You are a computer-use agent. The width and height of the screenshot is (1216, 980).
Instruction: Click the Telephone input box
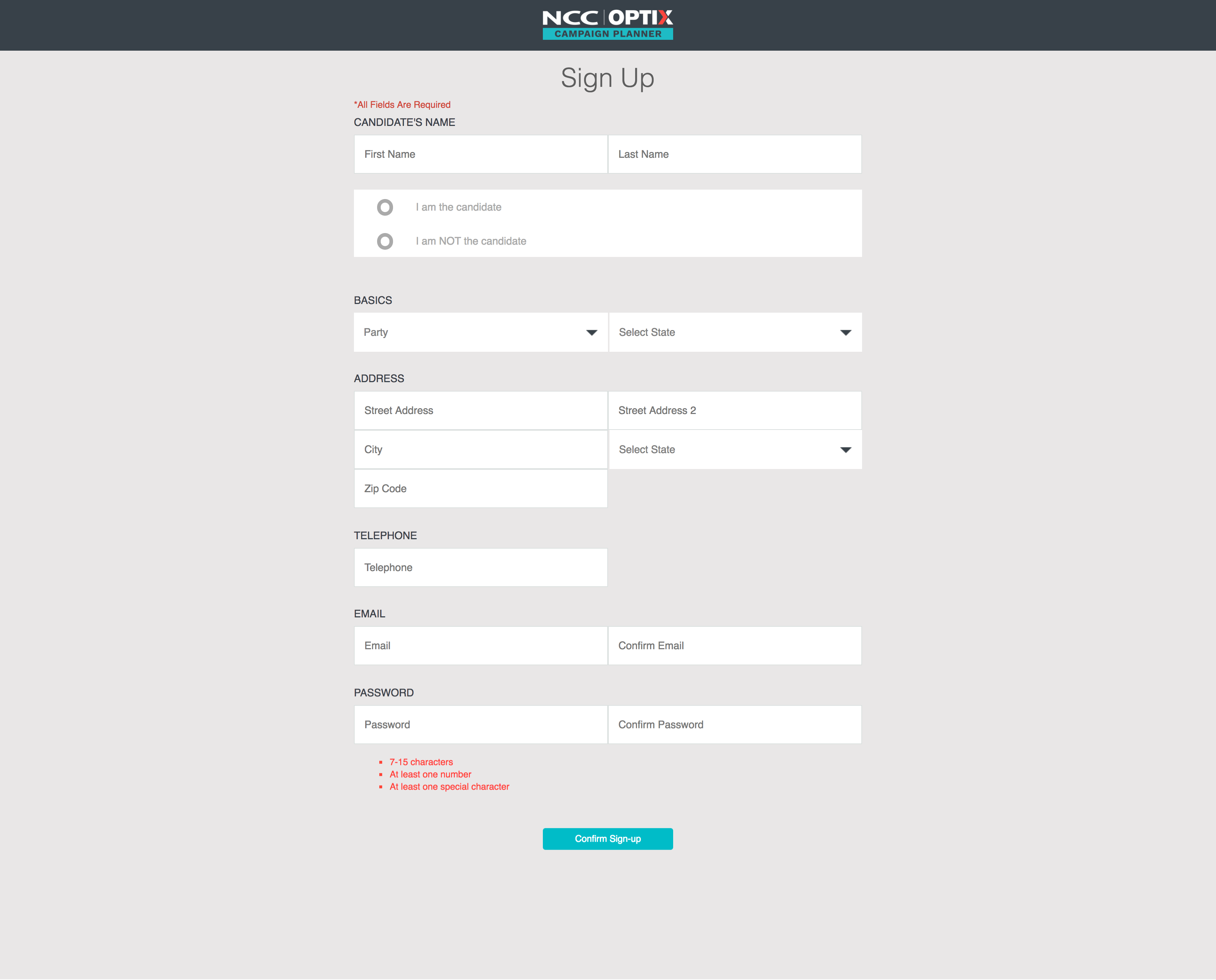(480, 567)
